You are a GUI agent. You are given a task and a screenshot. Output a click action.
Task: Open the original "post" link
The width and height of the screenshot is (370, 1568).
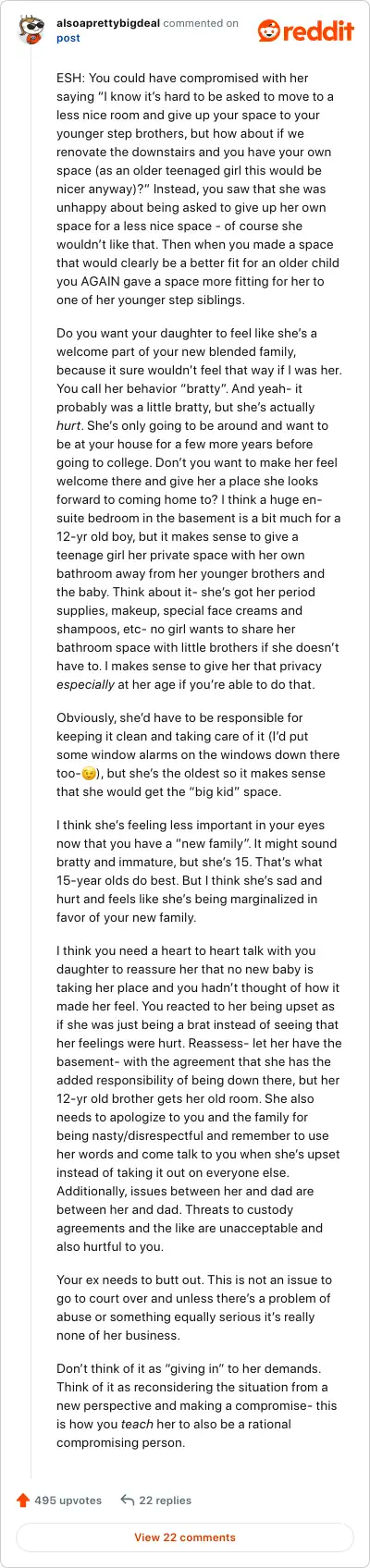68,38
